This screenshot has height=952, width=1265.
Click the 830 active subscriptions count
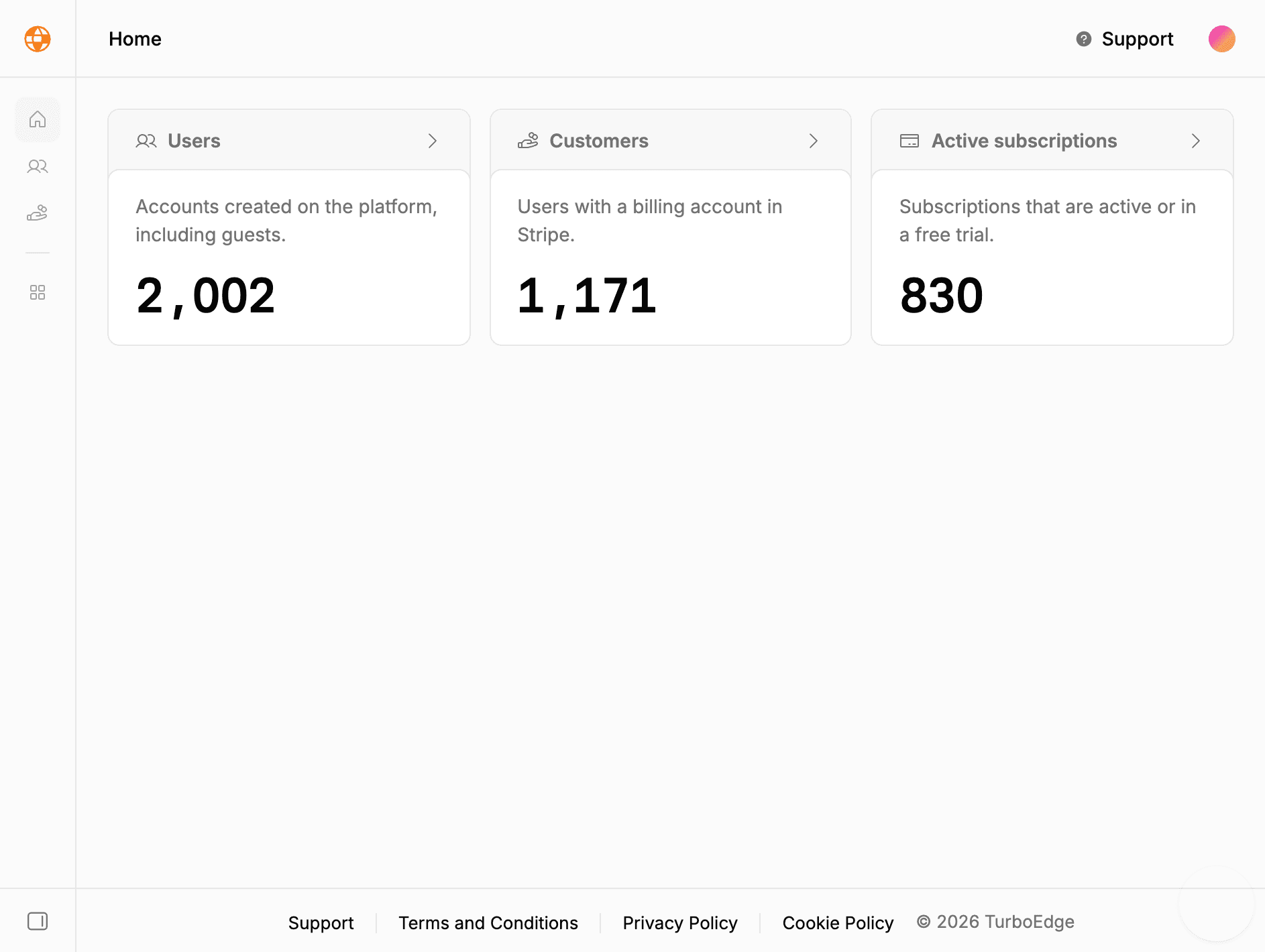coord(942,296)
